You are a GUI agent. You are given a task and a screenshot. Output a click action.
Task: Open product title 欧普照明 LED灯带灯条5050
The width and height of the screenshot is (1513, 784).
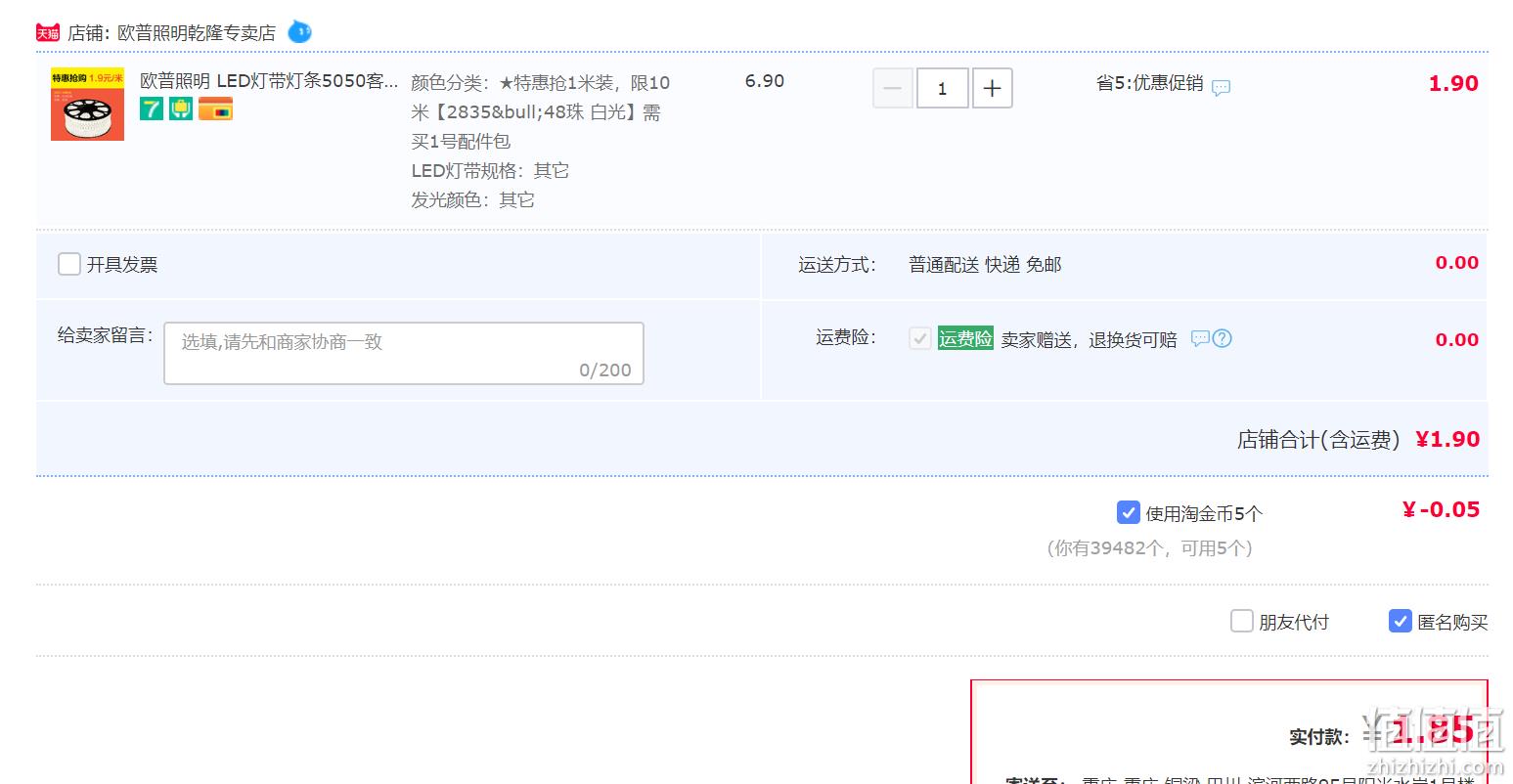[x=269, y=81]
